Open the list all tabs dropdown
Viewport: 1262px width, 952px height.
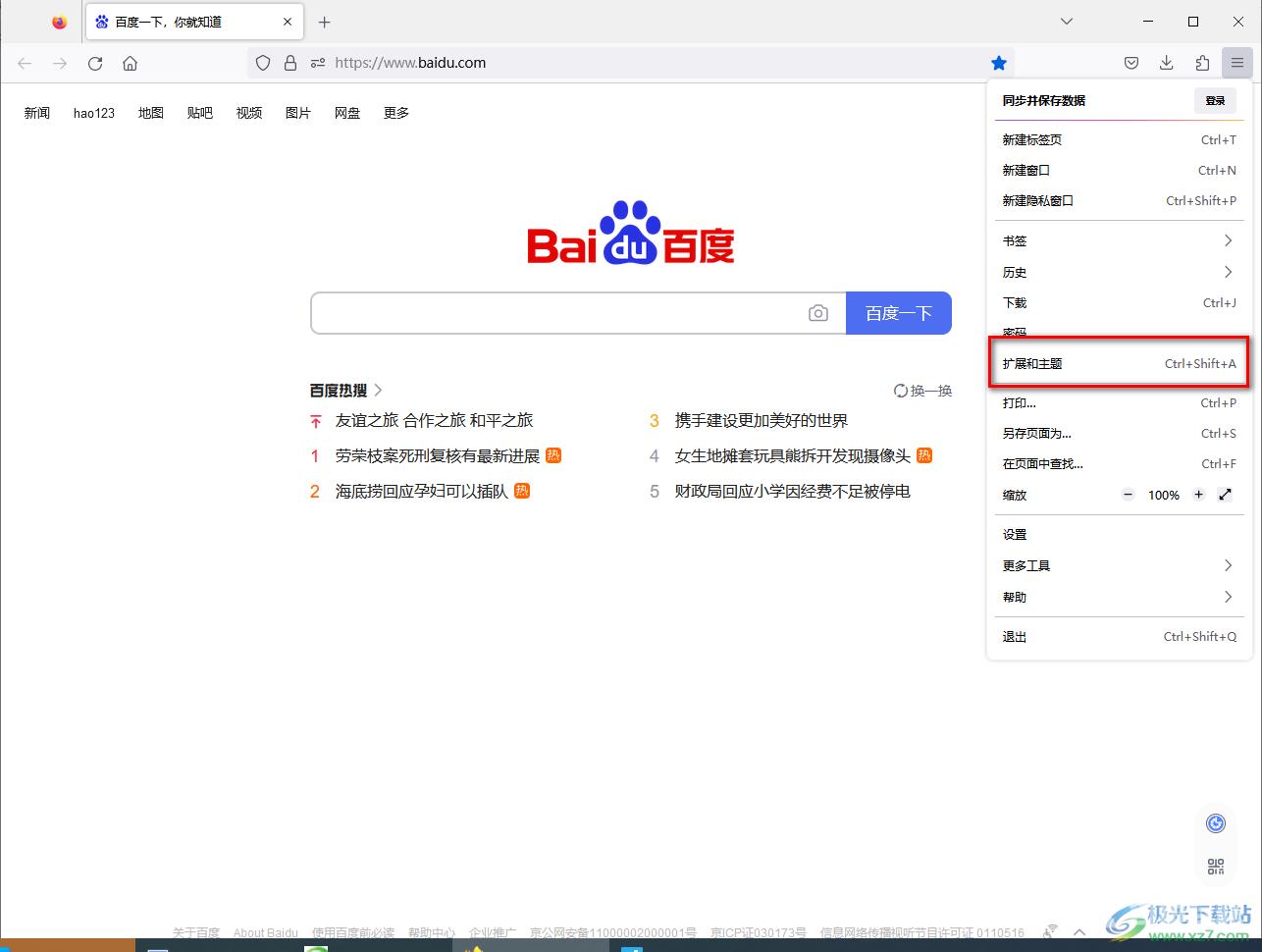(x=1067, y=22)
